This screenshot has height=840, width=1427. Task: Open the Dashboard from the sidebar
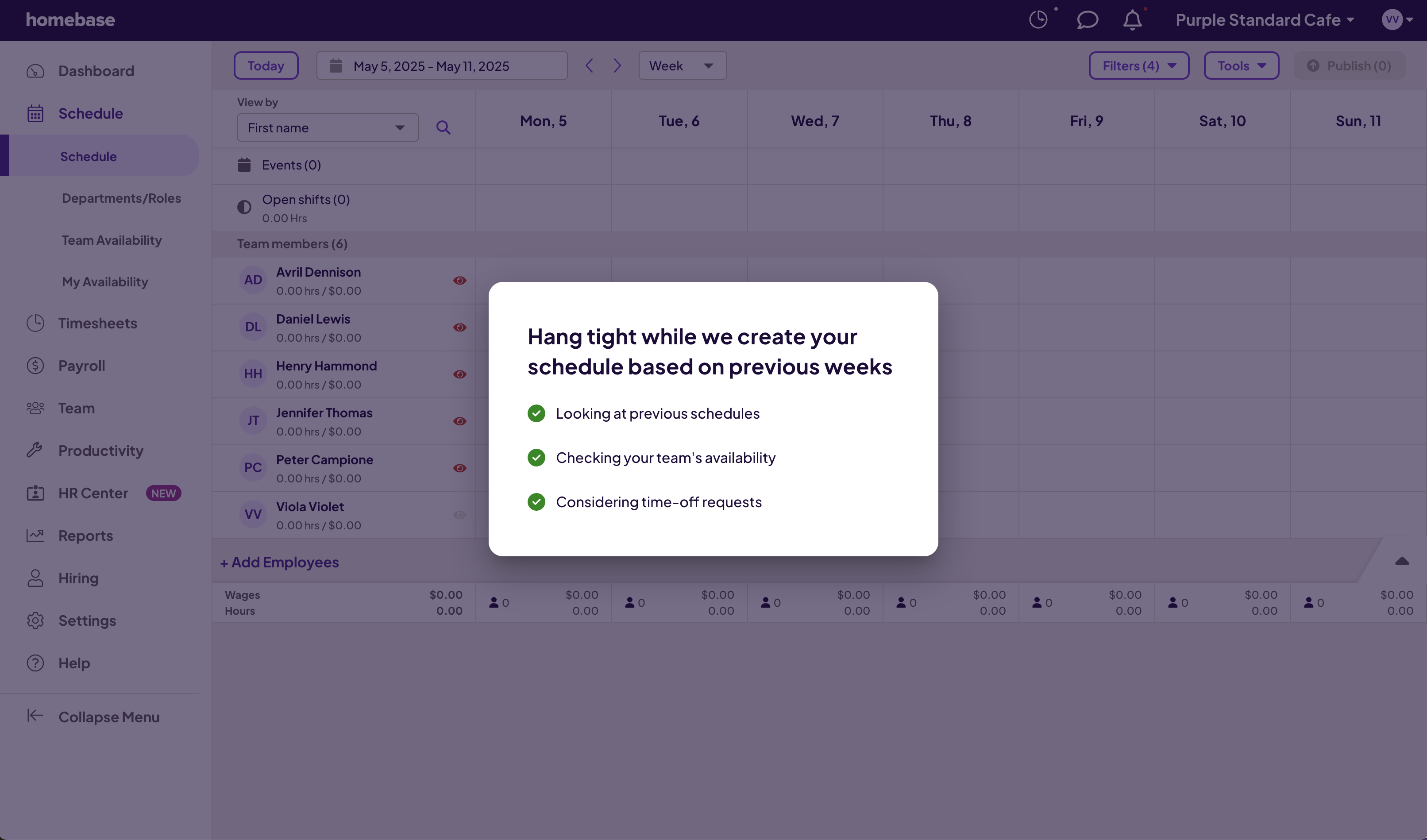point(96,70)
